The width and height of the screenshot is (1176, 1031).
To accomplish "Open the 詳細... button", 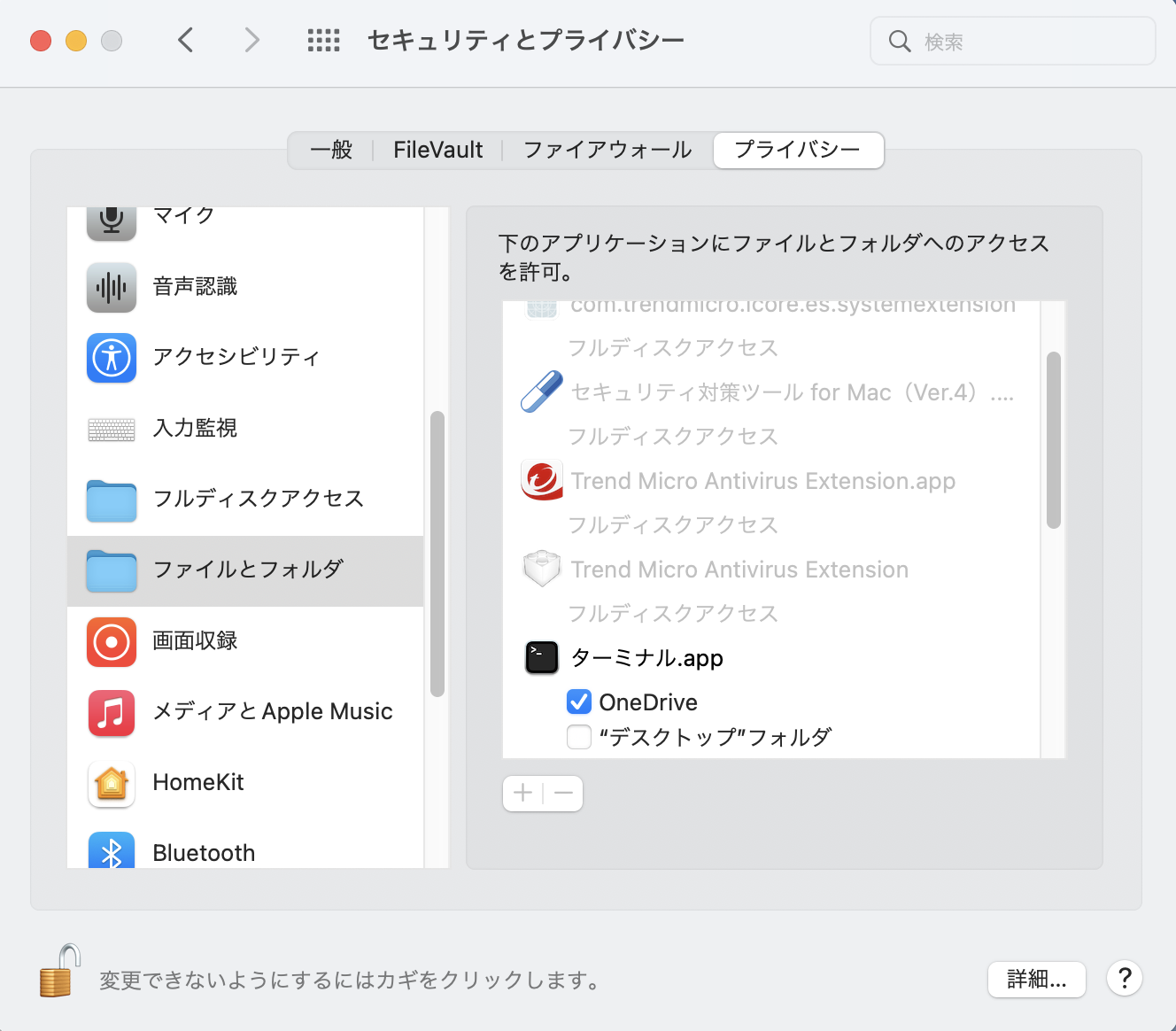I will tap(1037, 979).
